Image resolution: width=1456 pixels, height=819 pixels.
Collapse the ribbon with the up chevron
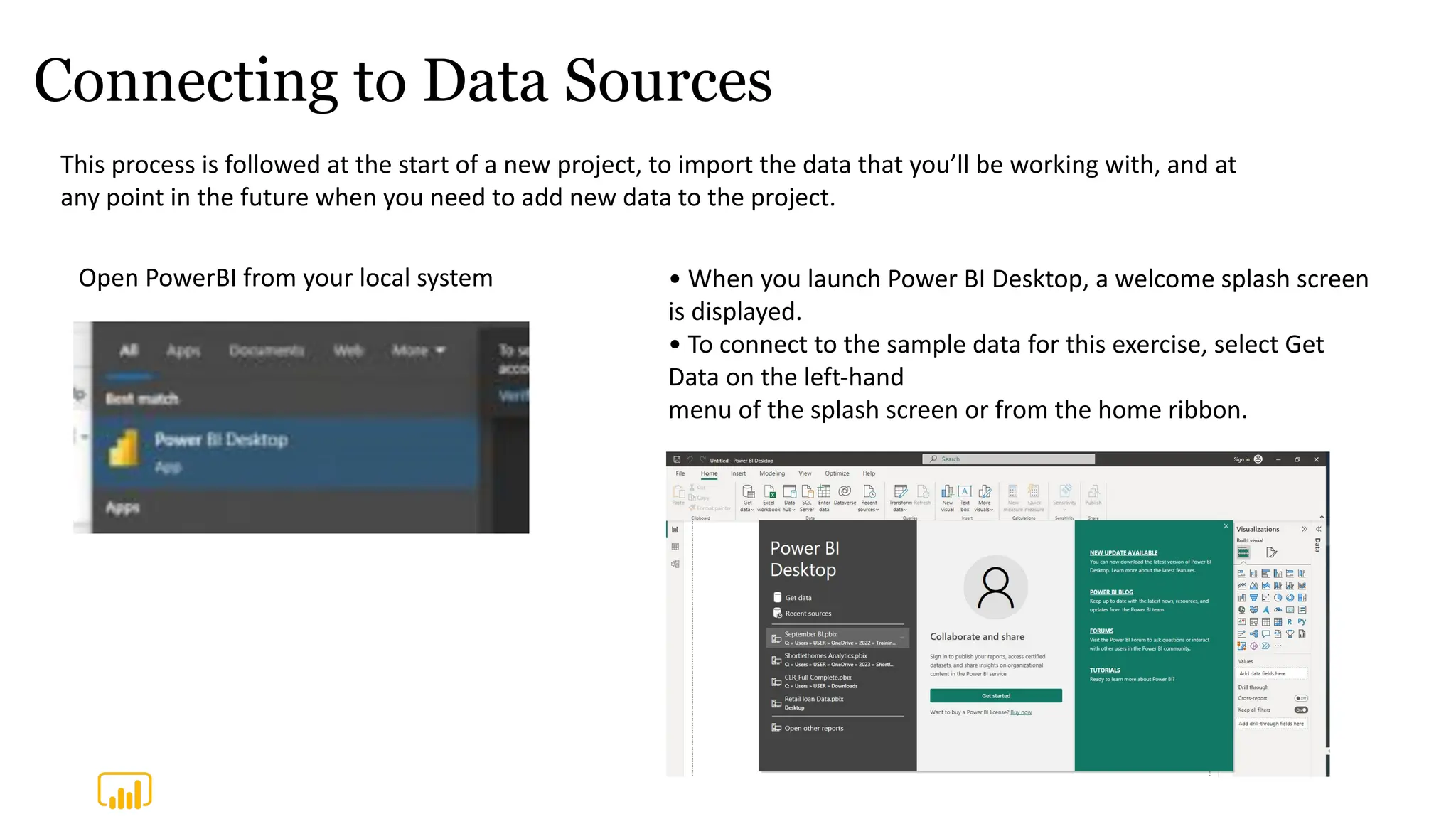point(1322,517)
